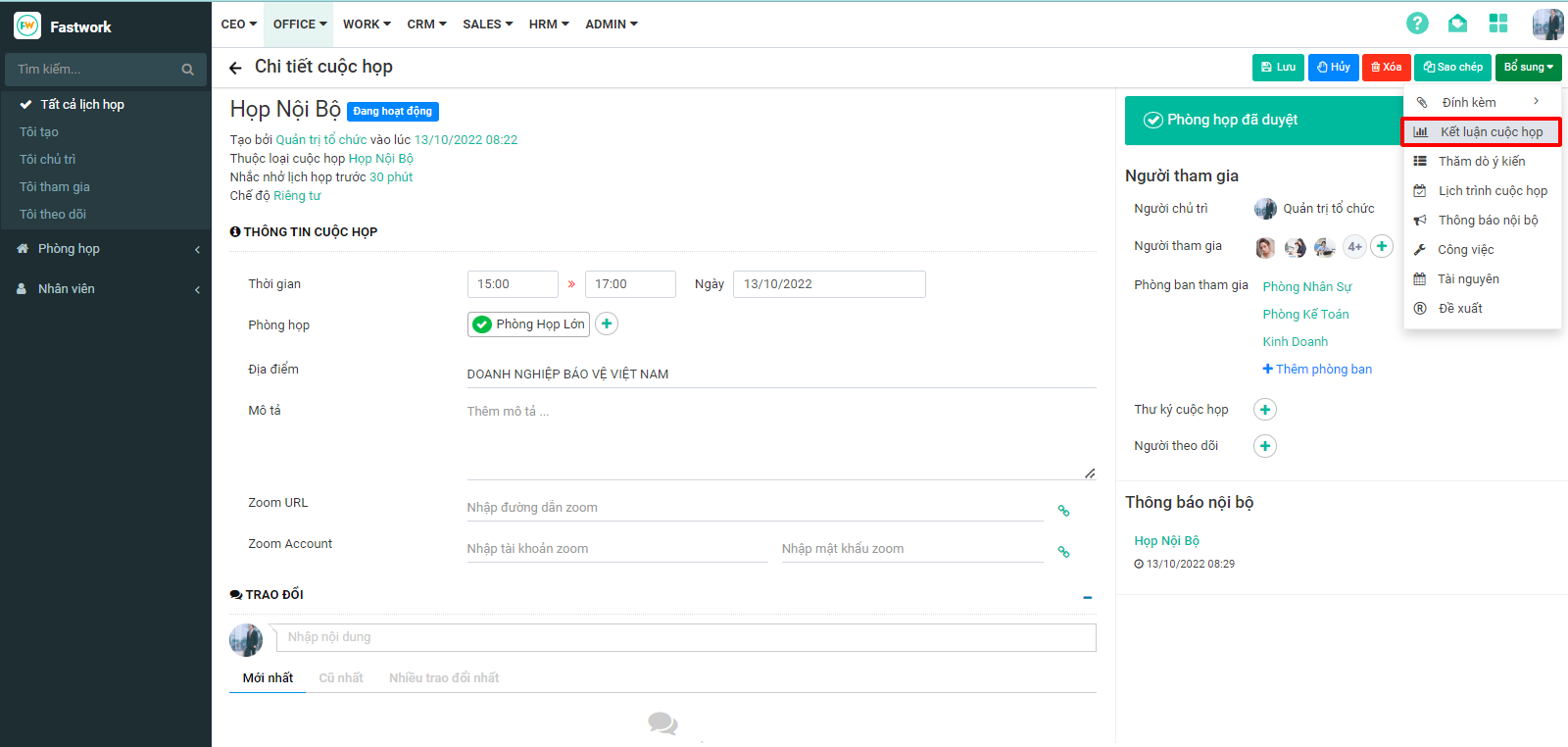Add a participant using the plus icon
The width and height of the screenshot is (1568, 747).
[x=1382, y=246]
